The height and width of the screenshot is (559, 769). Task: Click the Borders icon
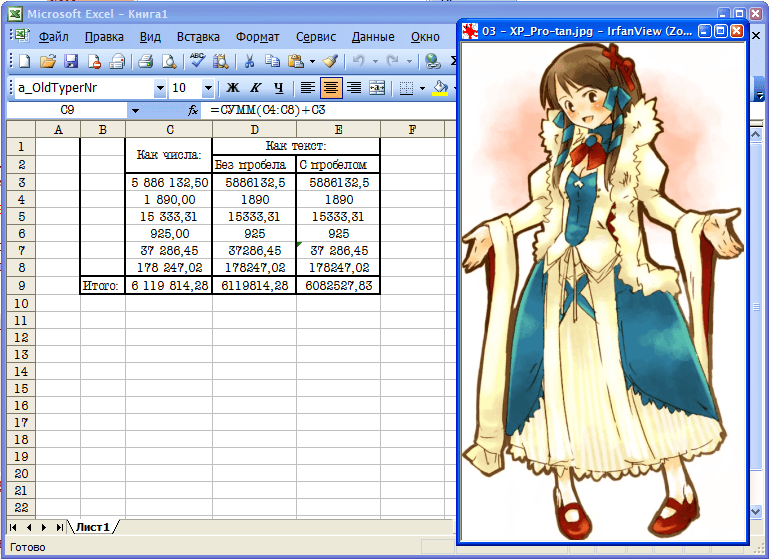[406, 88]
